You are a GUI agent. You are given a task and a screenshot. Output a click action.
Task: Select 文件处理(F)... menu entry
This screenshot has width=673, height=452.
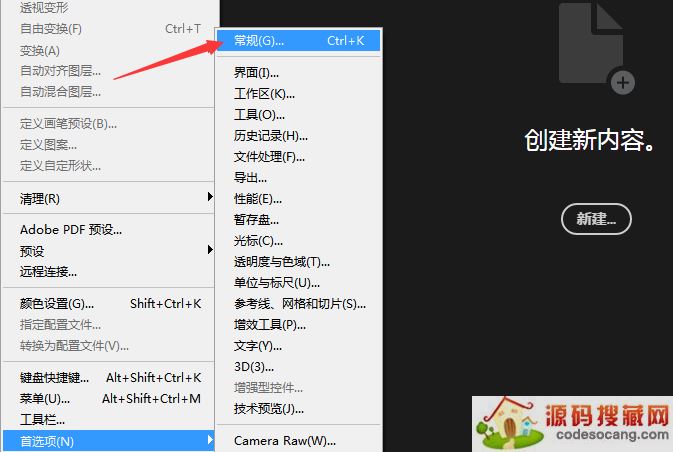point(269,157)
